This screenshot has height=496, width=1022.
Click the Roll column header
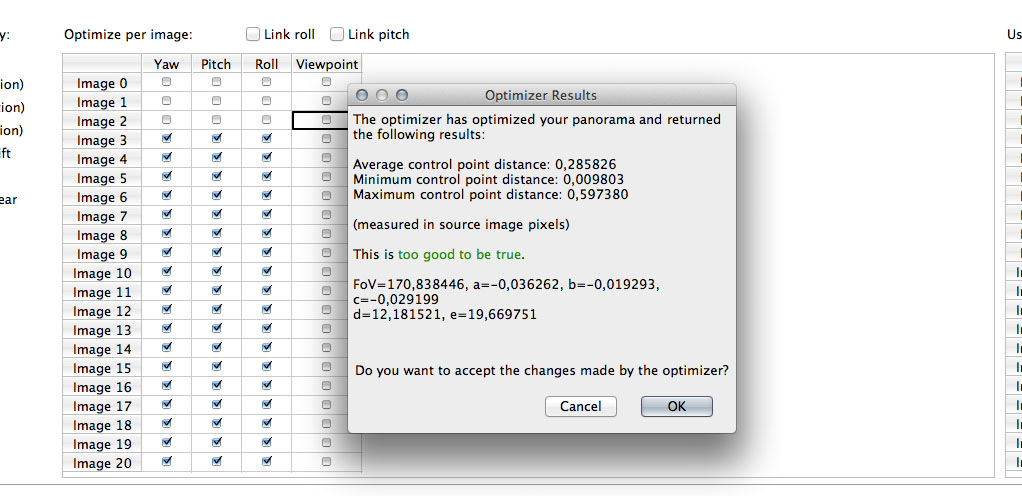point(266,64)
